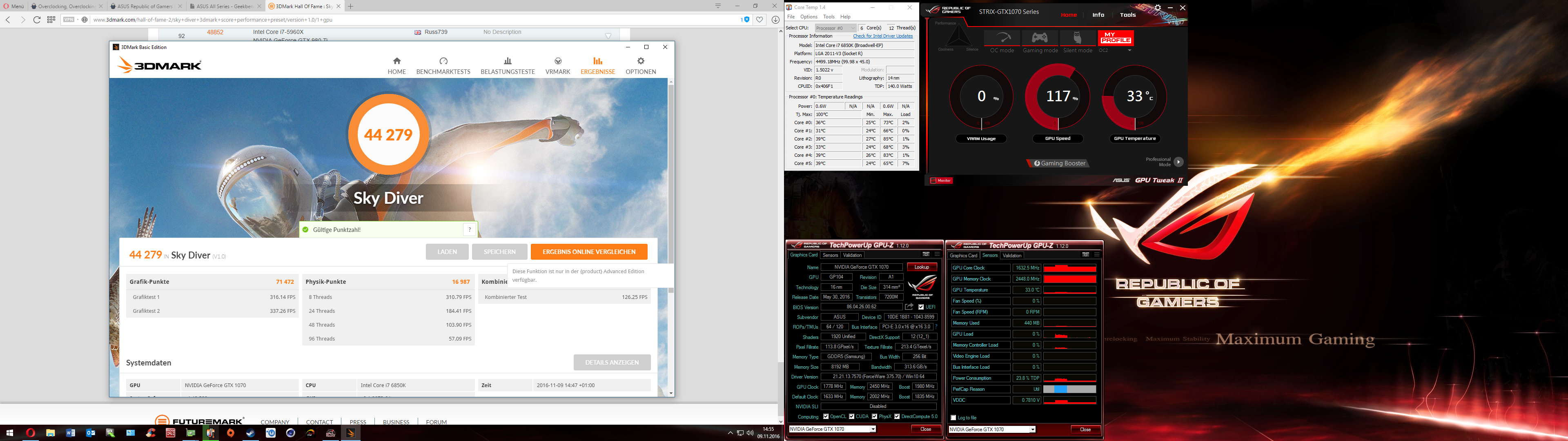Screen dimensions: 1568x441
Task: Click Lookup button in GPU-Z
Action: pos(922,267)
